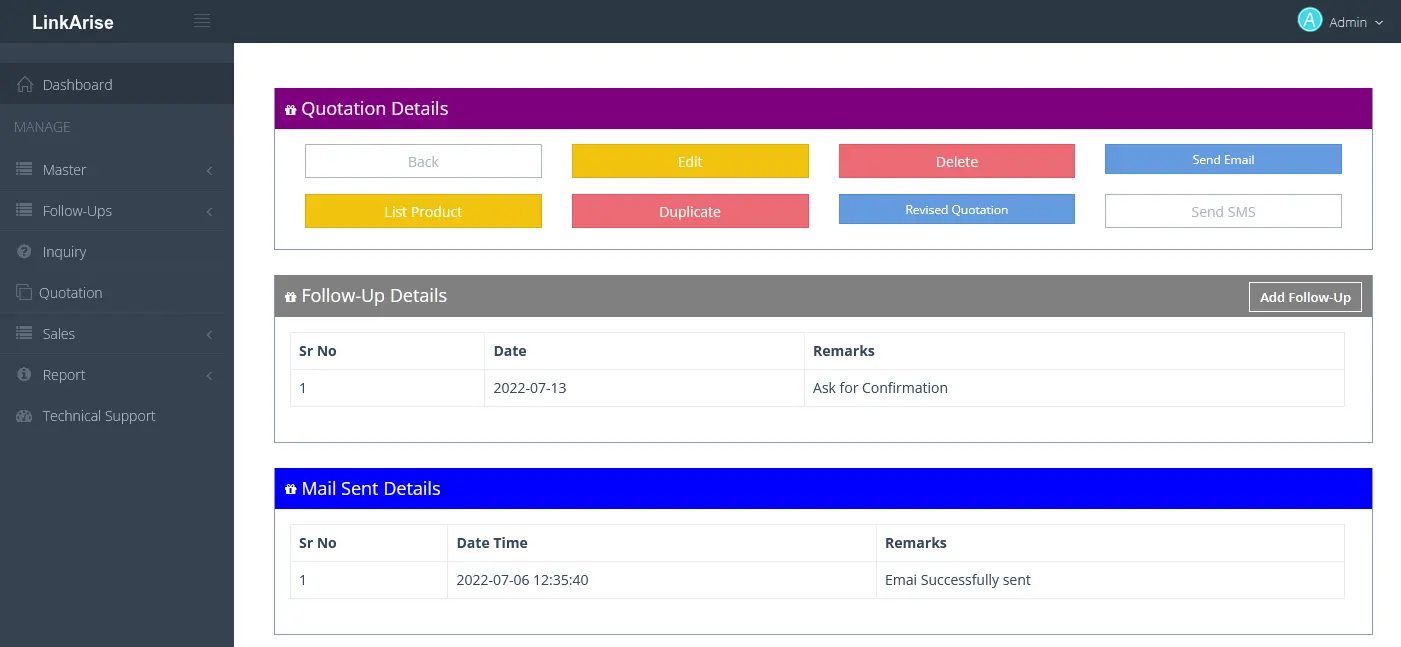Click the Report info icon
1401x647 pixels.
tap(25, 375)
